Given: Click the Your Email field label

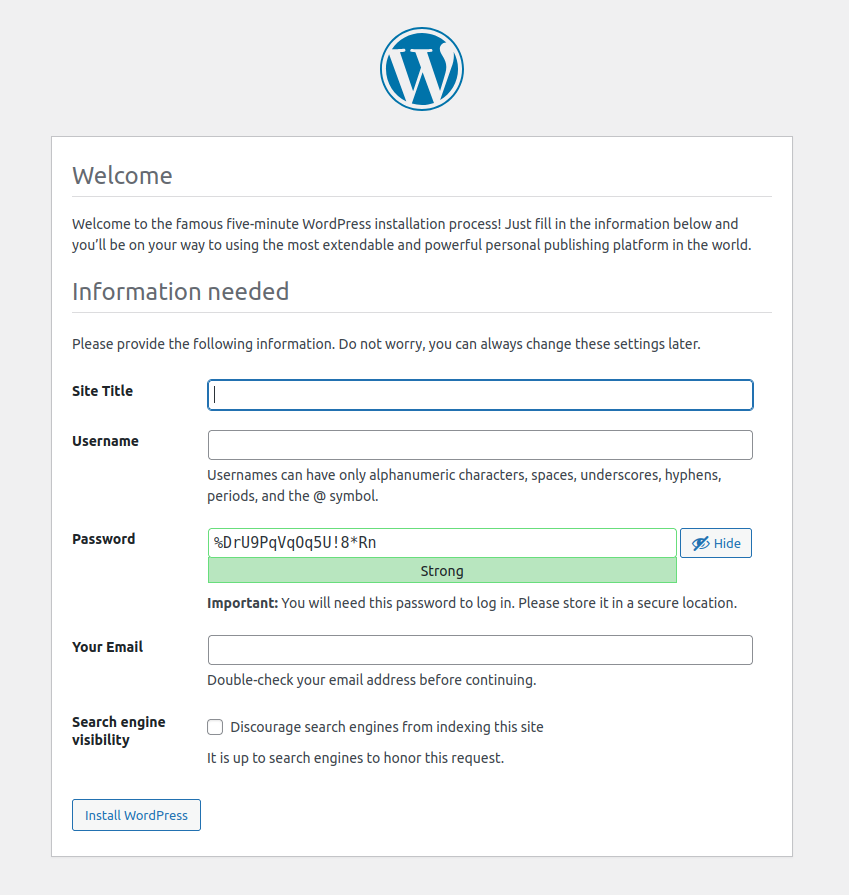Looking at the screenshot, I should click(x=107, y=647).
